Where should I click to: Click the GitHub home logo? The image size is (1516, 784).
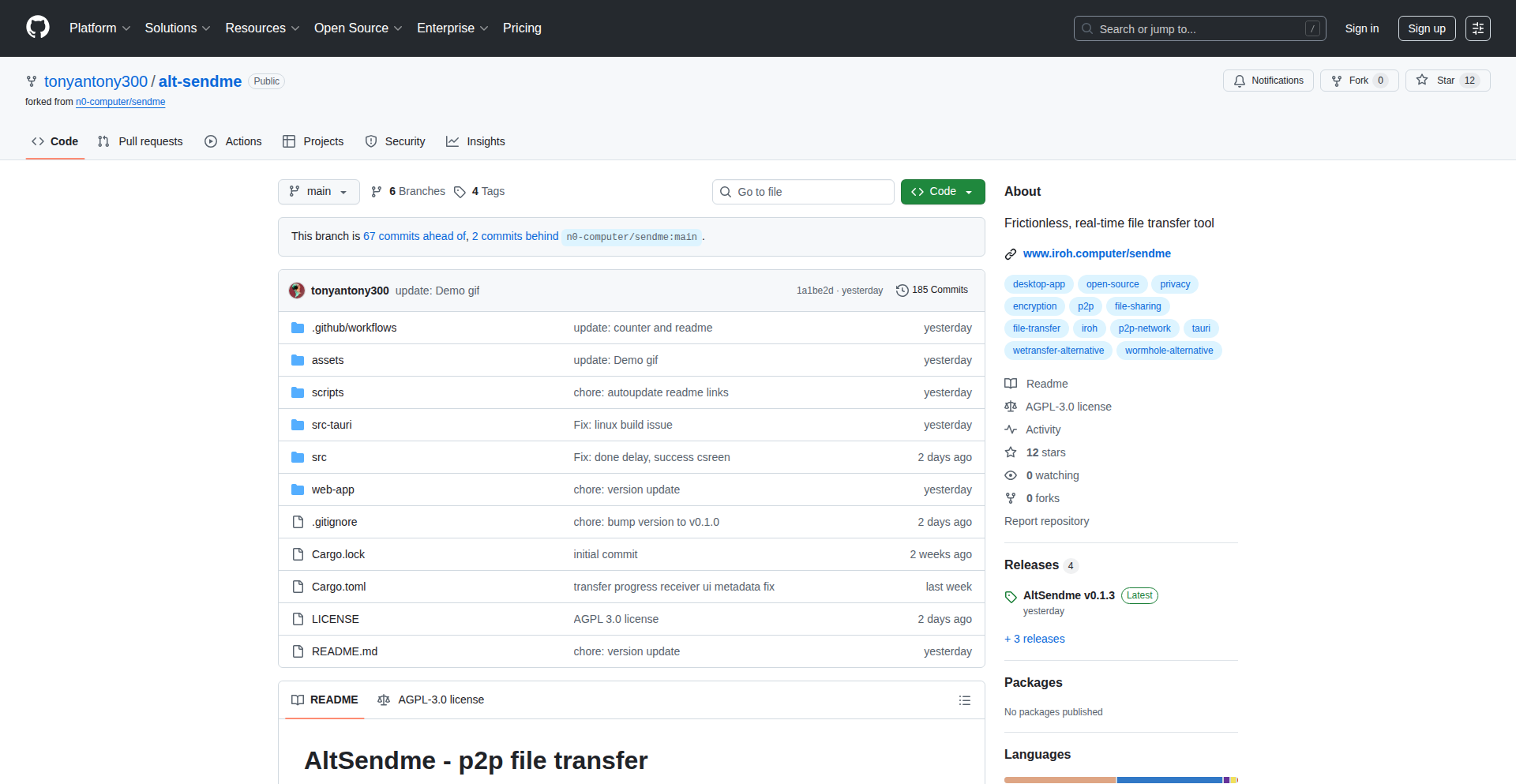(x=36, y=28)
